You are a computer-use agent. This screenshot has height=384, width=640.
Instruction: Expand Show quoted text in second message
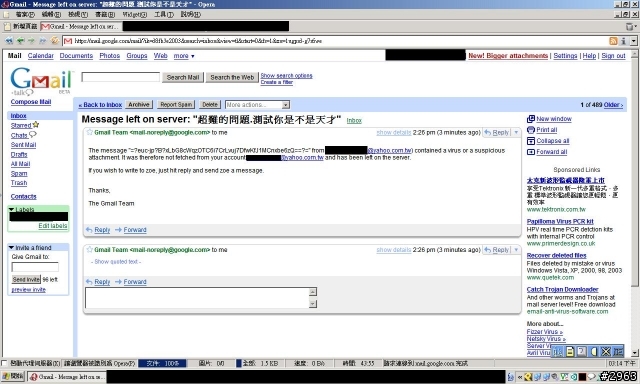click(x=116, y=262)
